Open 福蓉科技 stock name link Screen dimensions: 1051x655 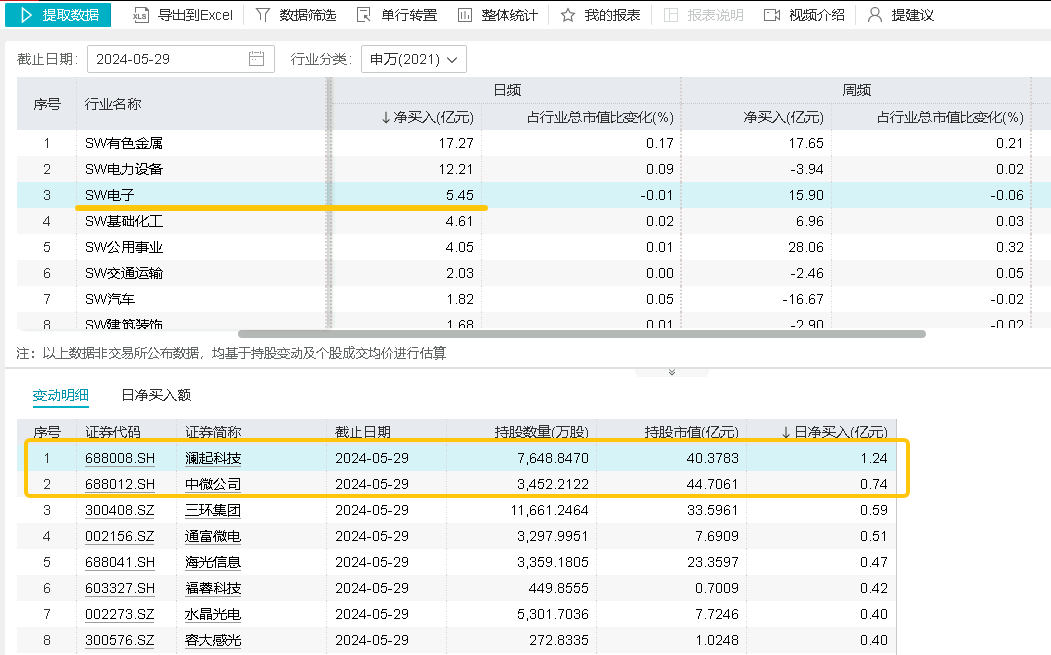[x=213, y=588]
